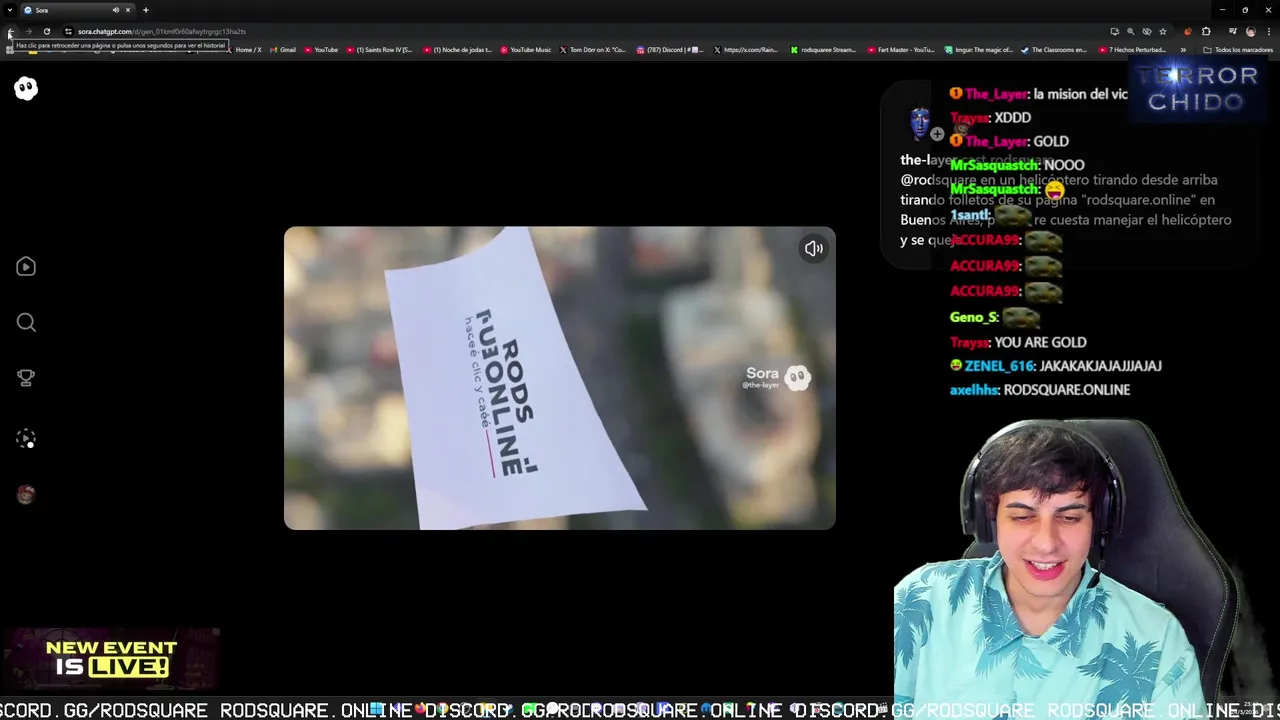Click the Sora logo in the sidebar
The image size is (1280, 720).
point(26,88)
